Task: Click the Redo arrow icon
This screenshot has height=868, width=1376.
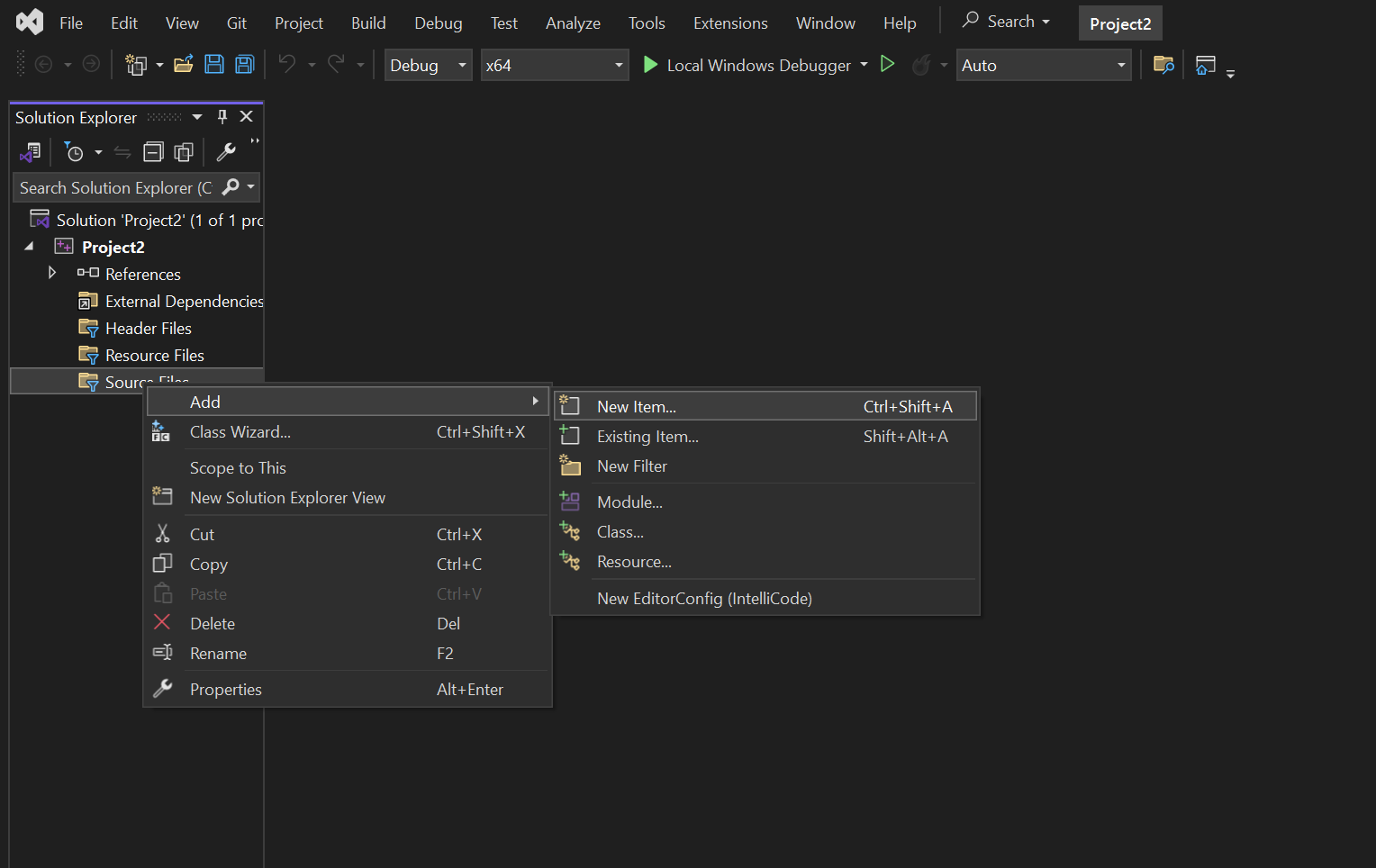Action: [x=336, y=64]
